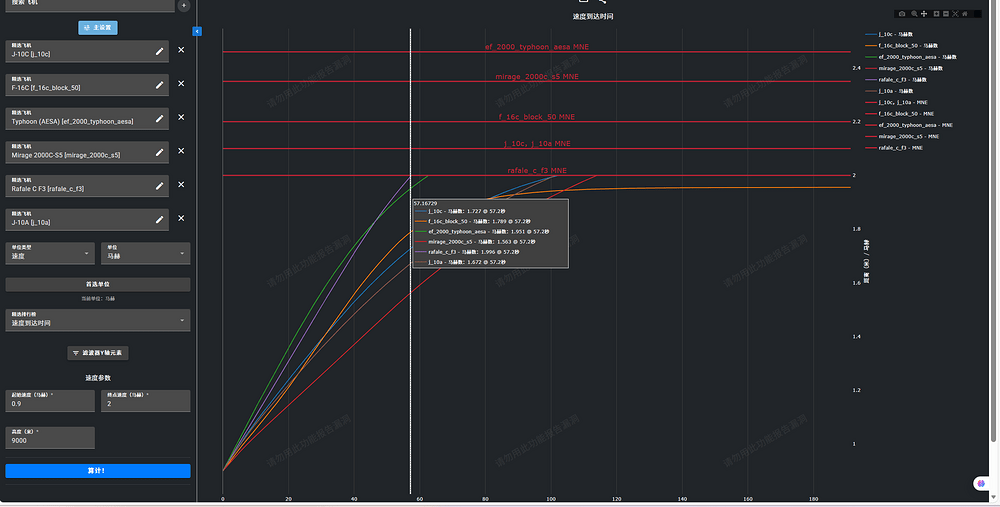Remove F-16C [f_16c_block_50] from the list
This screenshot has height=507, width=1000.
[181, 84]
